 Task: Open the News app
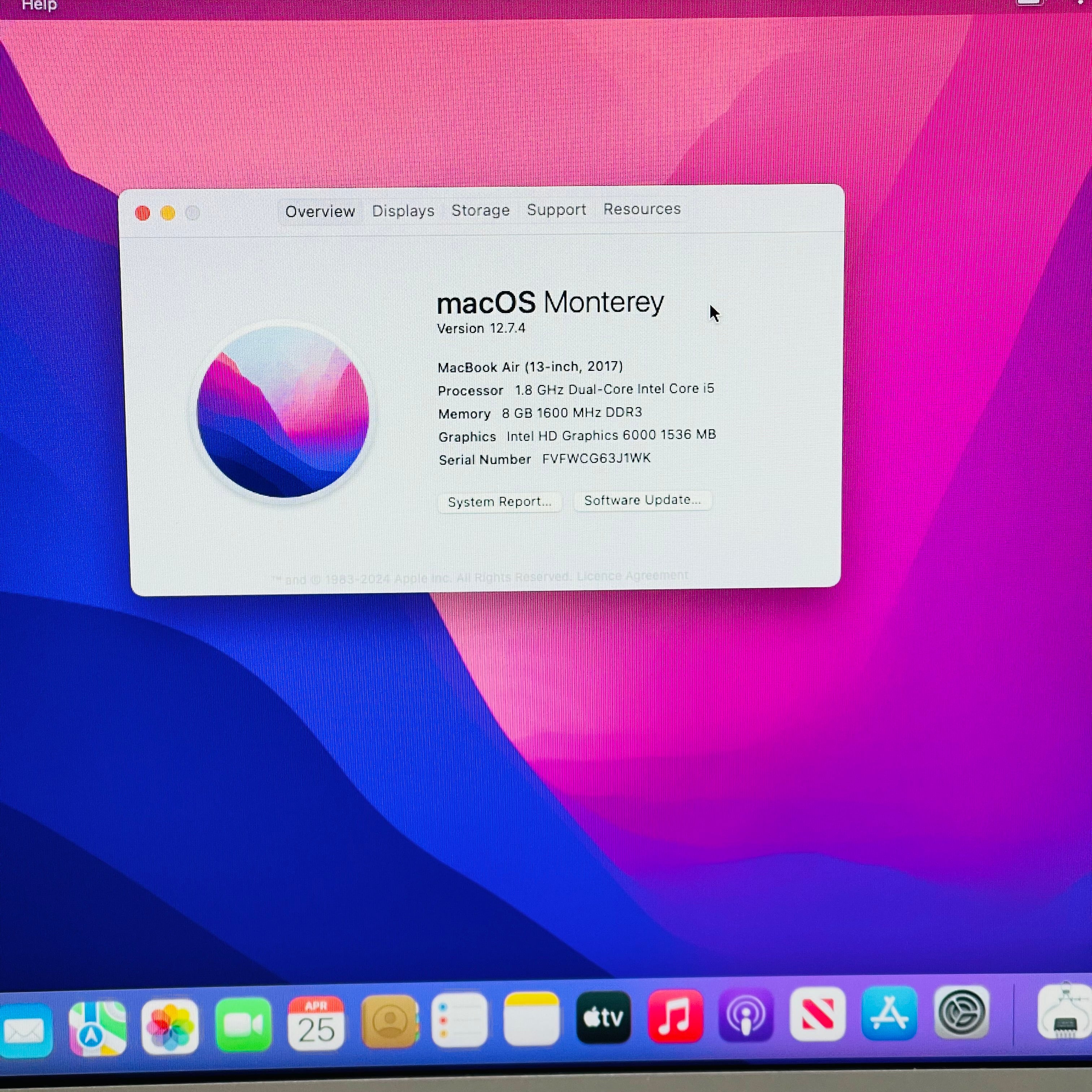tap(817, 1014)
